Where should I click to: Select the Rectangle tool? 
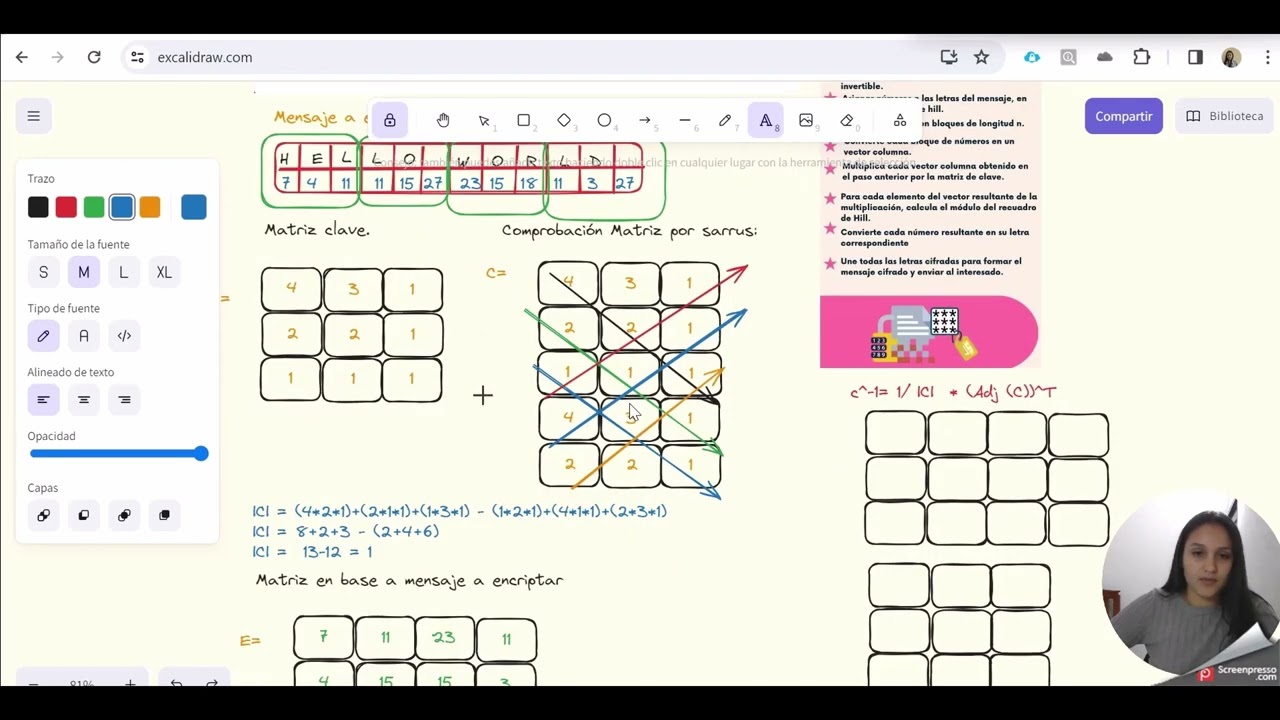[524, 120]
